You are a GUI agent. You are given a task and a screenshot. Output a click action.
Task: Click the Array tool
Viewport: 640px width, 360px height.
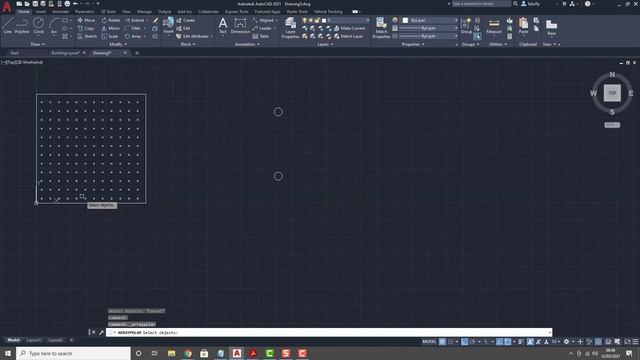coord(133,36)
